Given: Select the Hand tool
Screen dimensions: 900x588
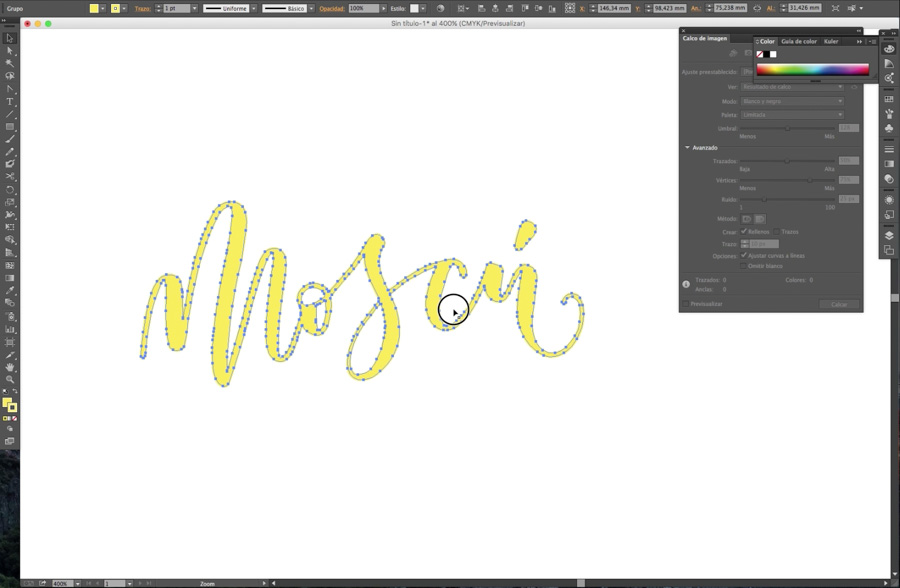Looking at the screenshot, I should (10, 367).
